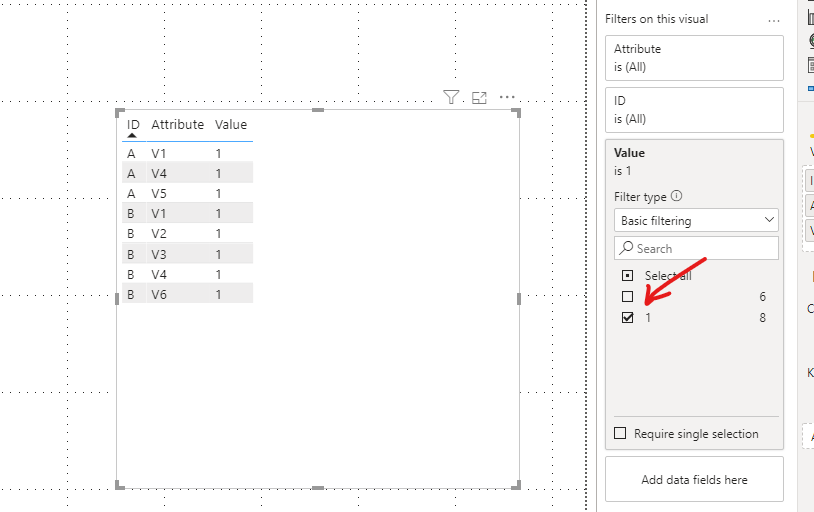Click the Filter type info icon
The width and height of the screenshot is (814, 512).
click(676, 196)
